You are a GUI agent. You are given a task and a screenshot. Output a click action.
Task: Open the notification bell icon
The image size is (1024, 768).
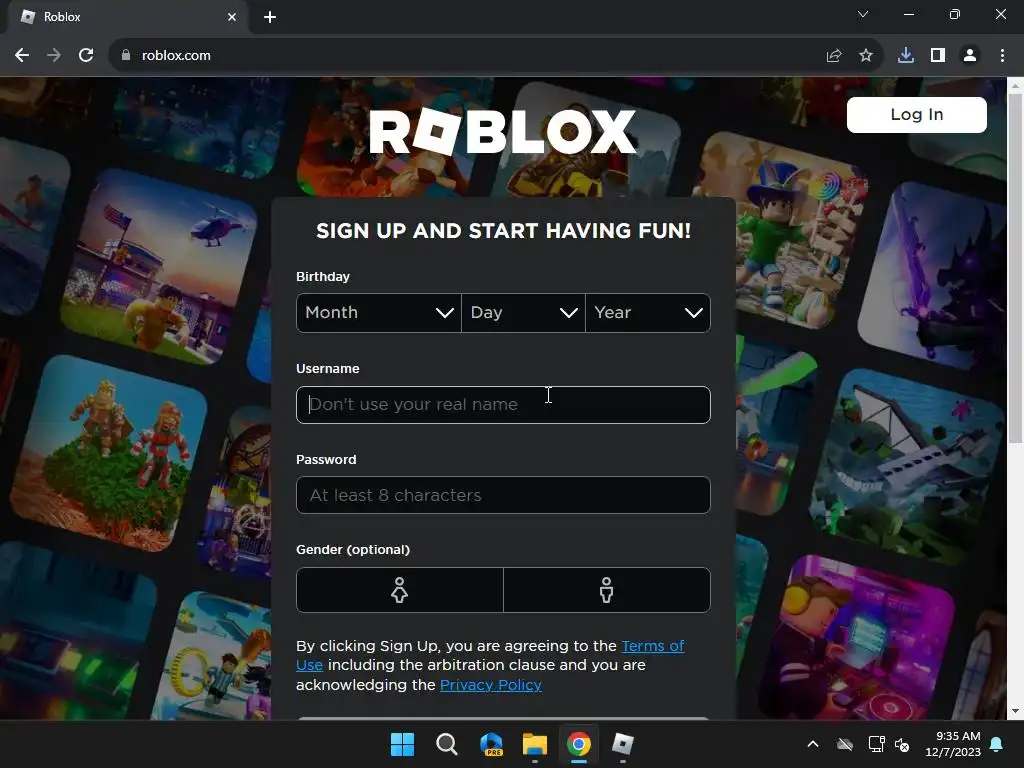coord(997,744)
